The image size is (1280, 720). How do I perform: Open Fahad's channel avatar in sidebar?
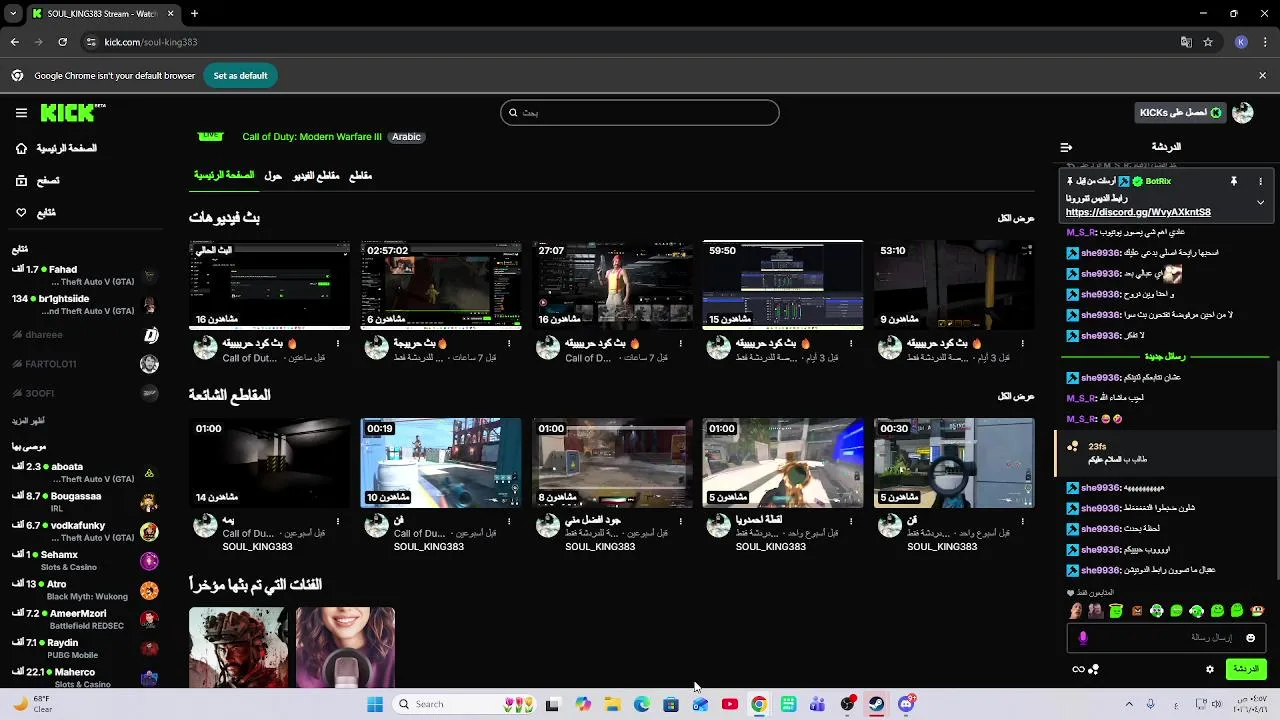click(x=149, y=276)
